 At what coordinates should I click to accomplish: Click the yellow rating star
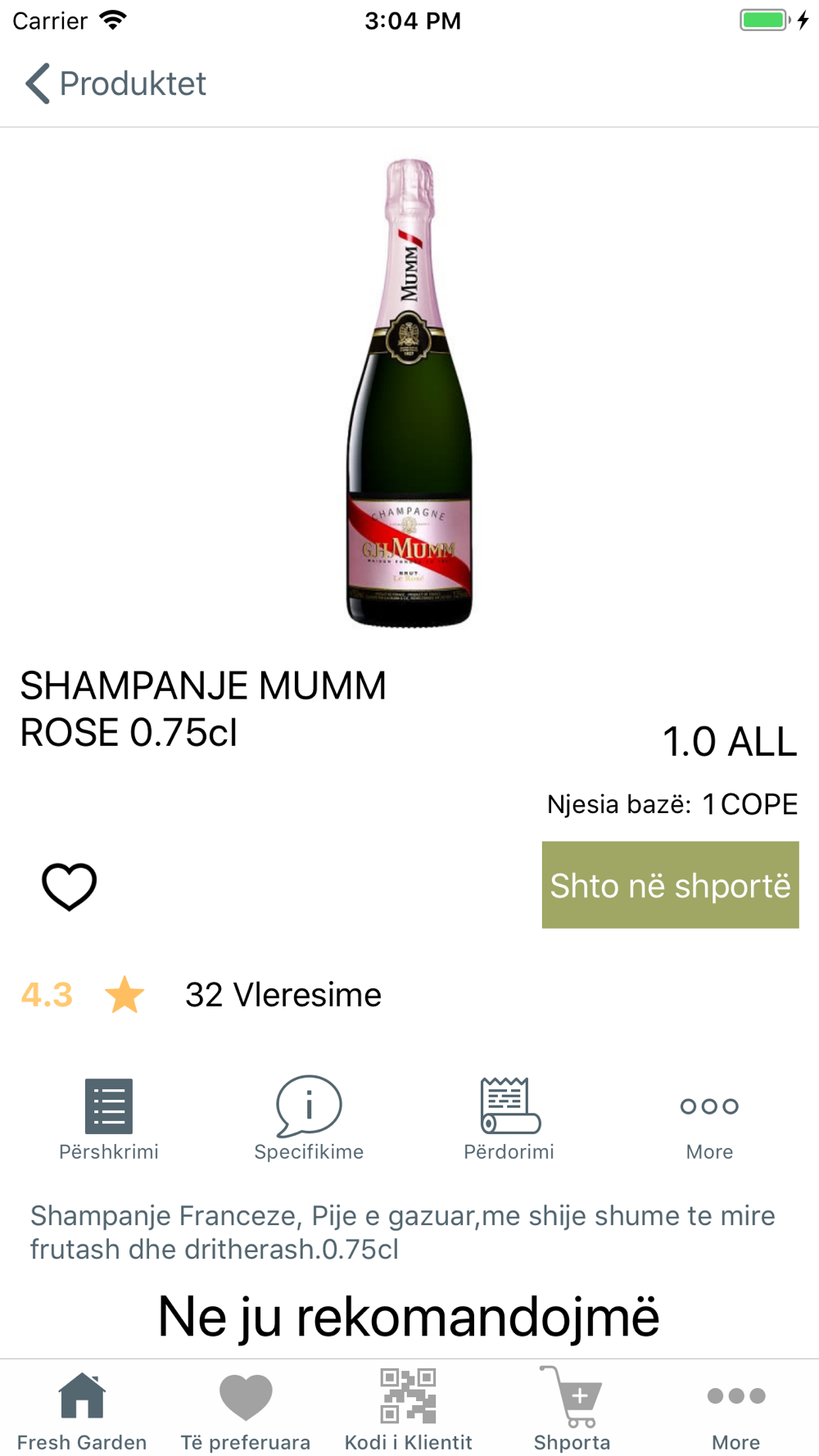click(x=124, y=994)
